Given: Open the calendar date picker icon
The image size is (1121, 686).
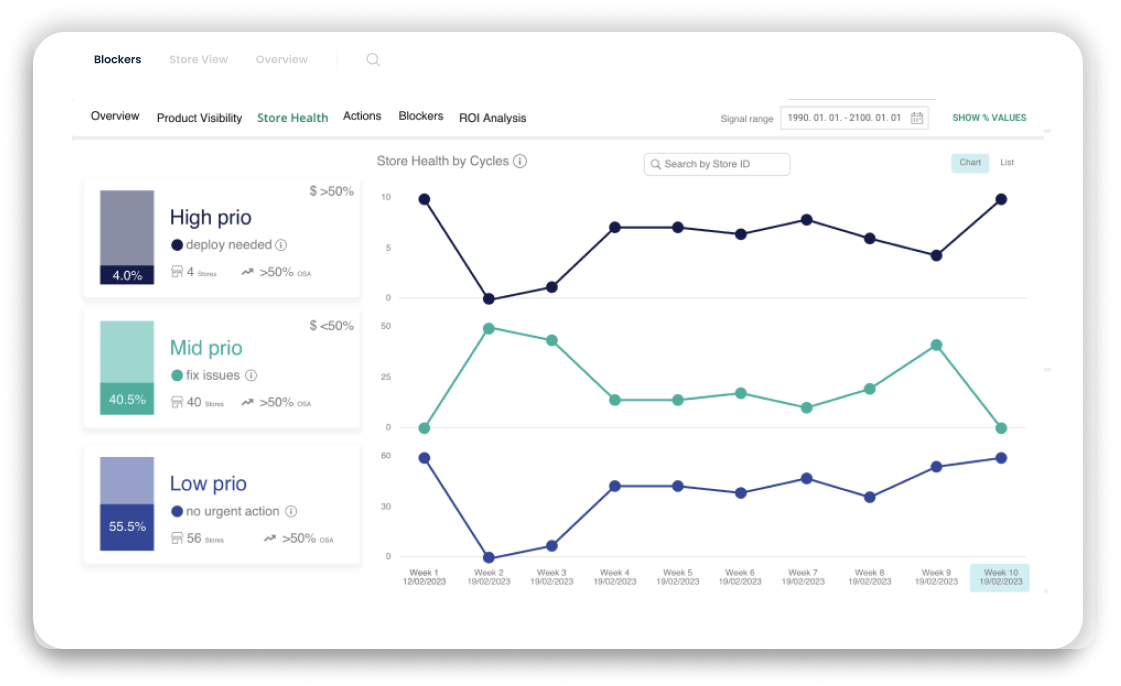Looking at the screenshot, I should (916, 118).
